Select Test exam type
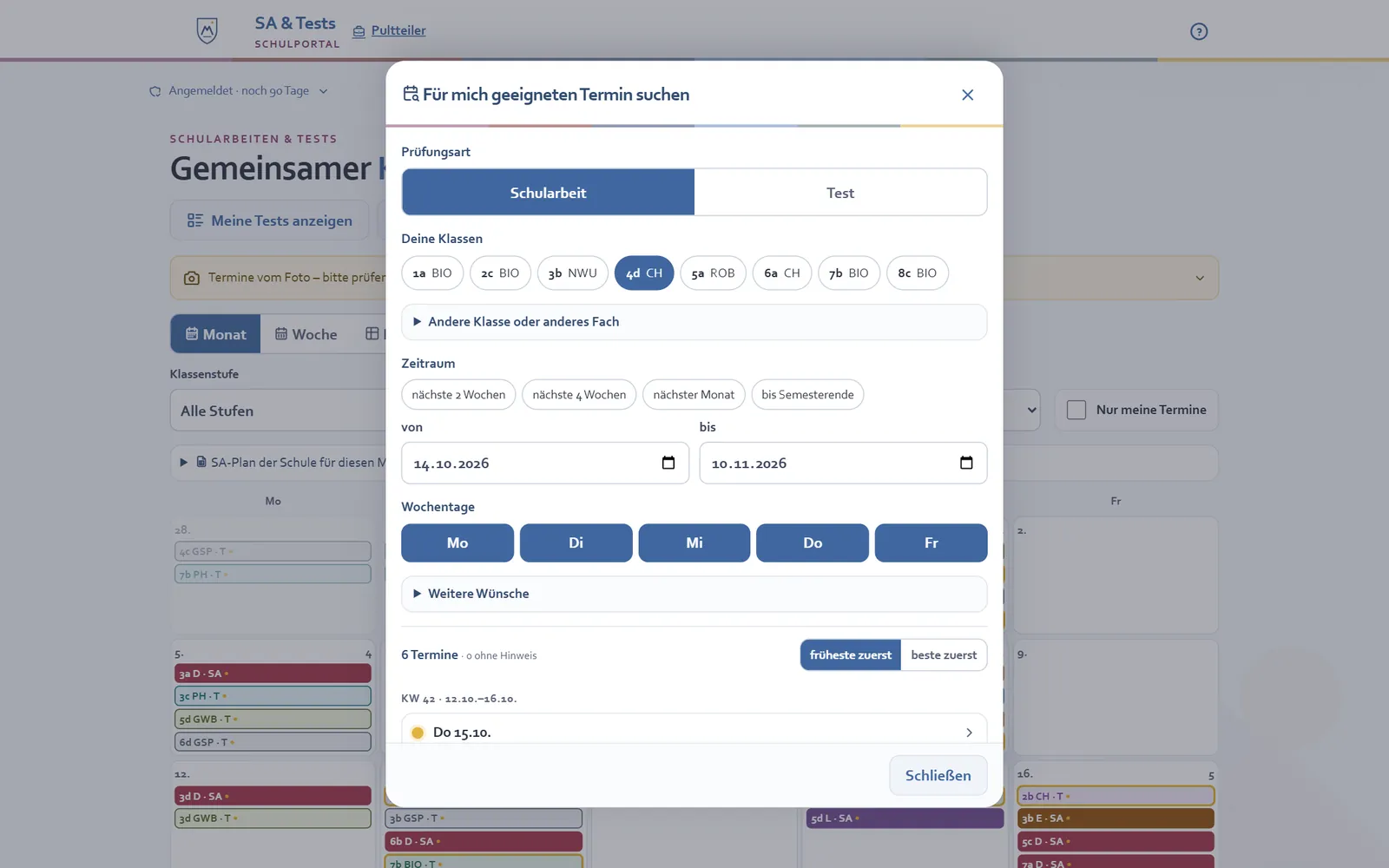Viewport: 1389px width, 868px height. (x=840, y=193)
